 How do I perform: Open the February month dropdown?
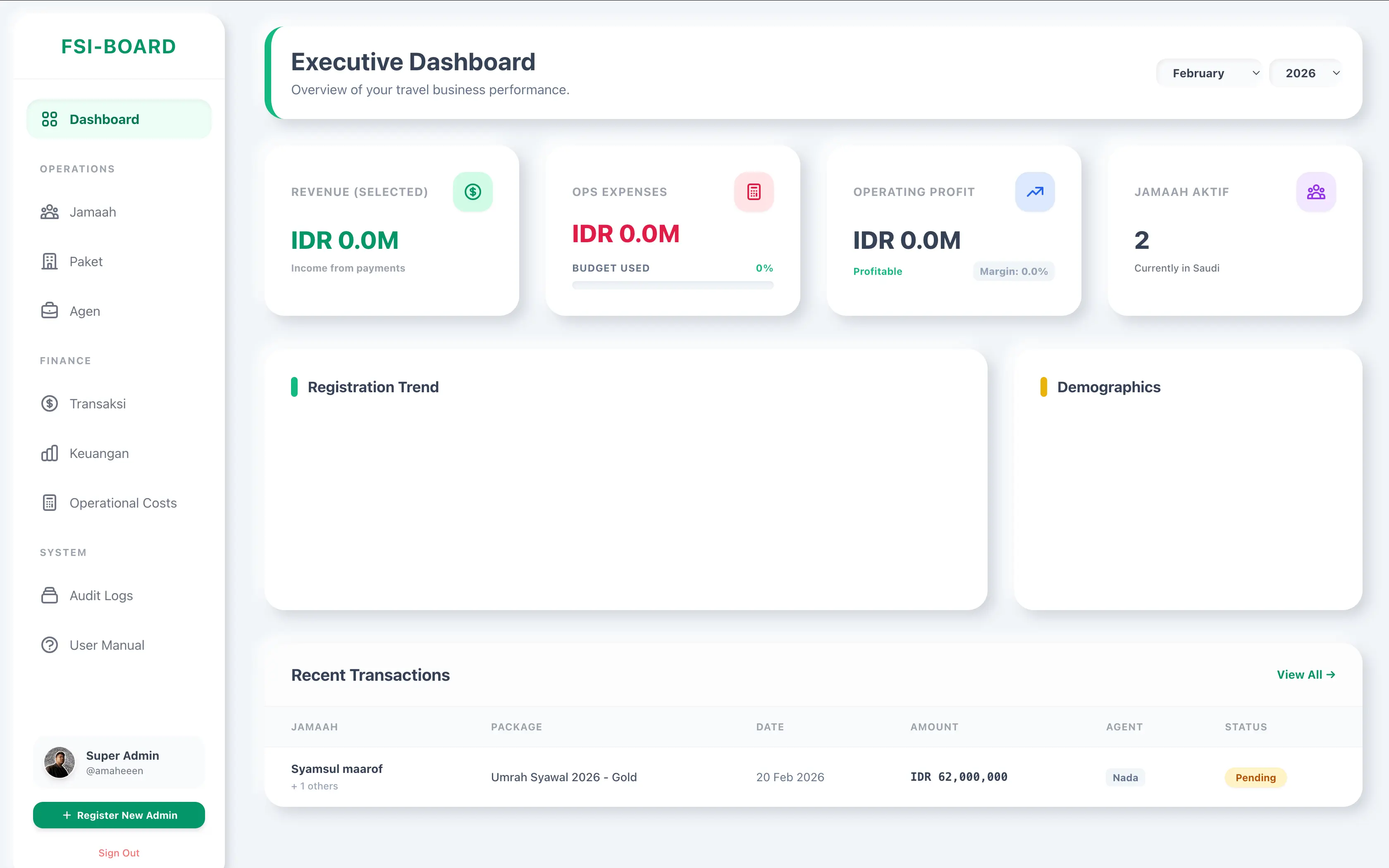[x=1208, y=74]
